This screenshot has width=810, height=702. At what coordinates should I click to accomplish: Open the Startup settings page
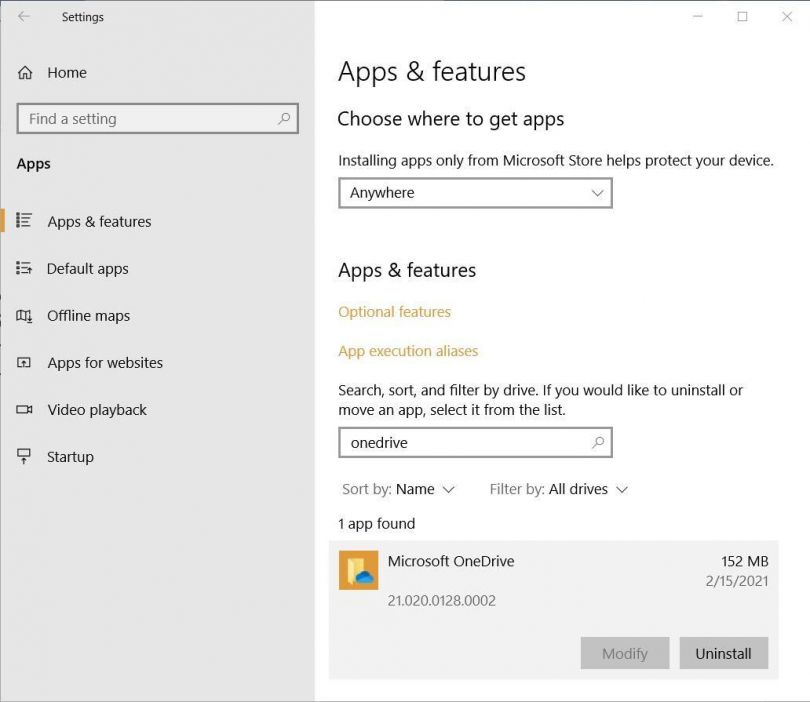tap(70, 456)
